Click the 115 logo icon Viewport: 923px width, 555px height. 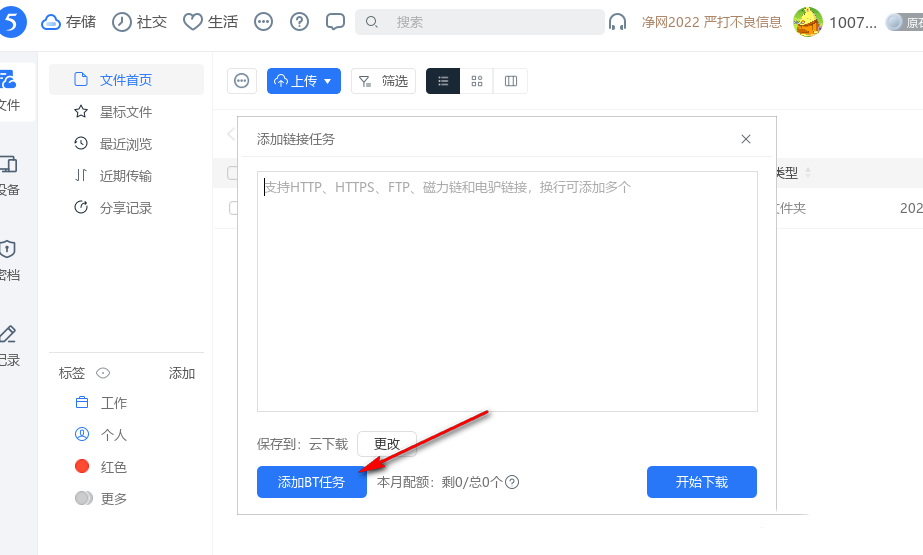[12, 22]
